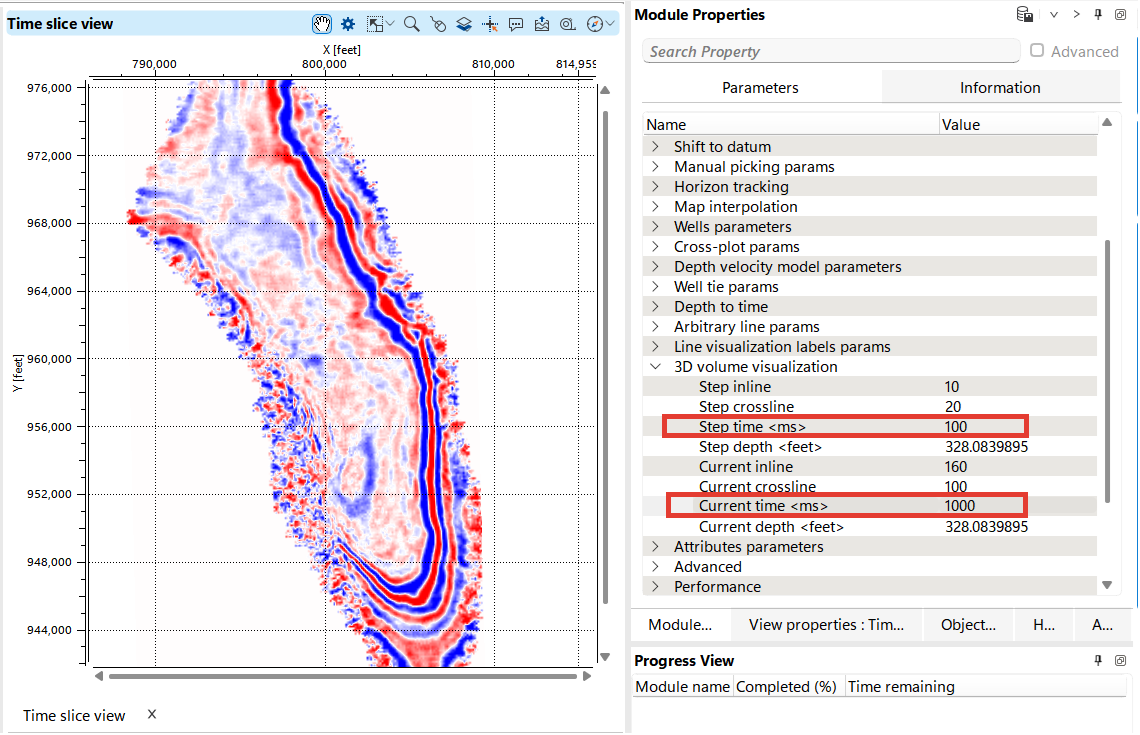Screen dimensions: 1140x735
Task: Expand the Attributes parameters group
Action: pyautogui.click(x=655, y=547)
